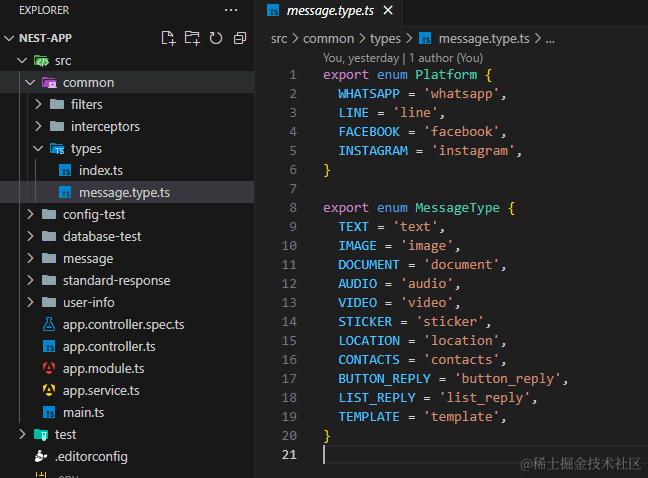Click app.controller.spec.ts flask test icon

pyautogui.click(x=49, y=324)
